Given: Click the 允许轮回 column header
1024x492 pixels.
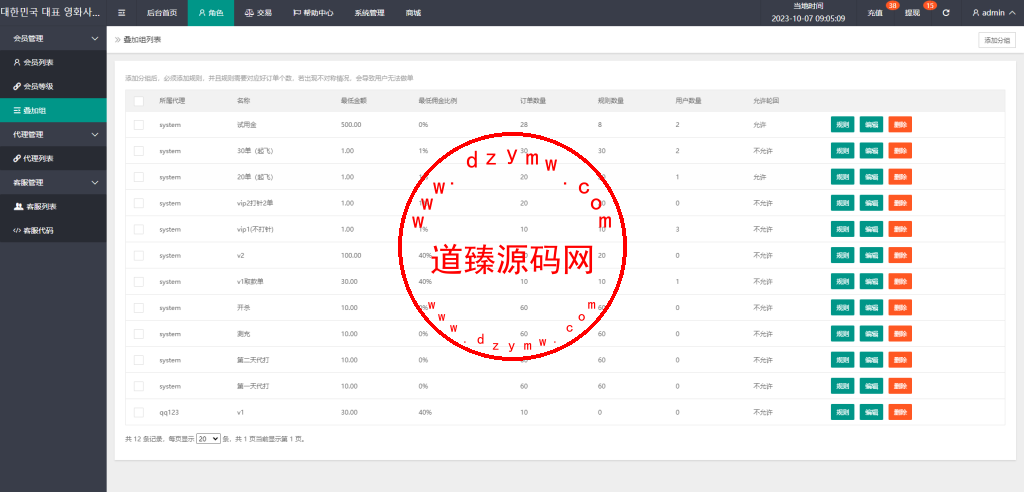Looking at the screenshot, I should 765,101.
